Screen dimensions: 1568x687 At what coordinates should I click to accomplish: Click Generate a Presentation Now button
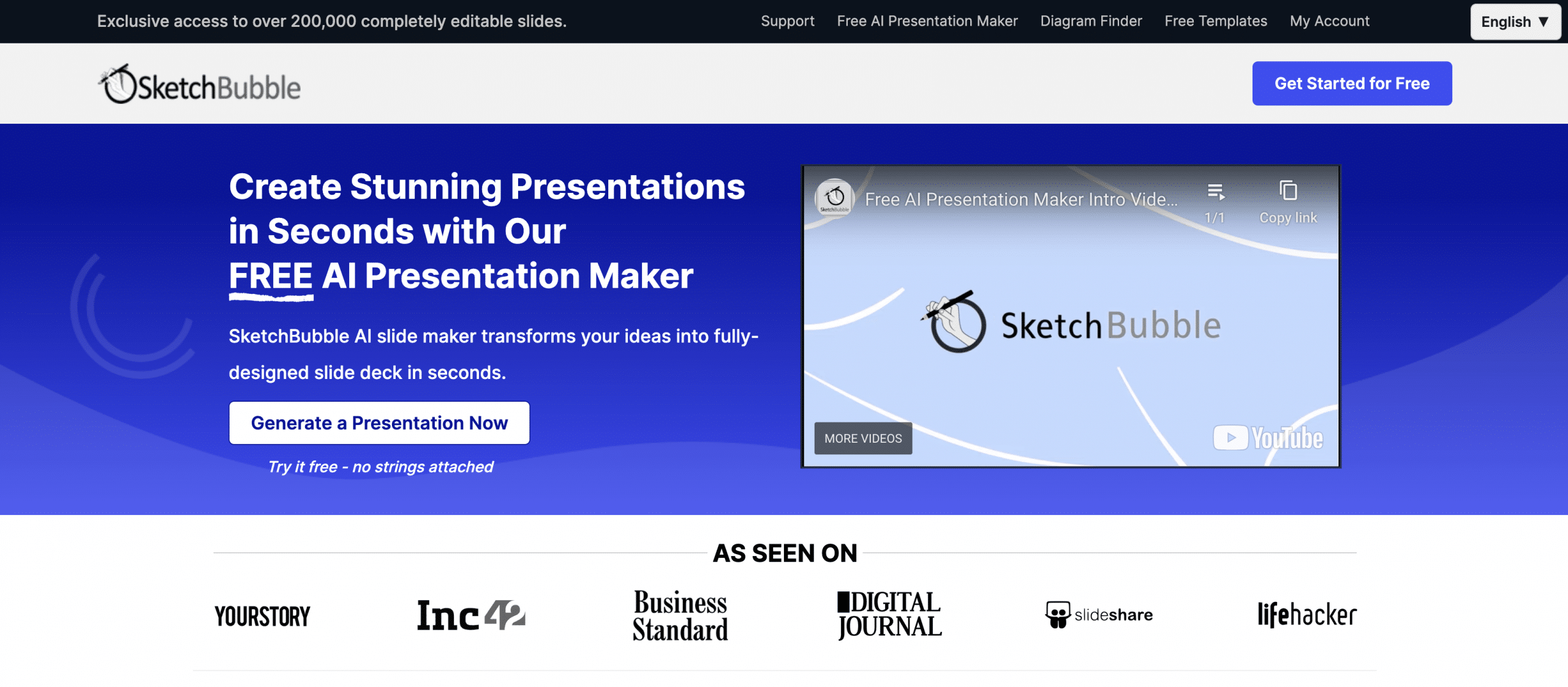pos(379,423)
